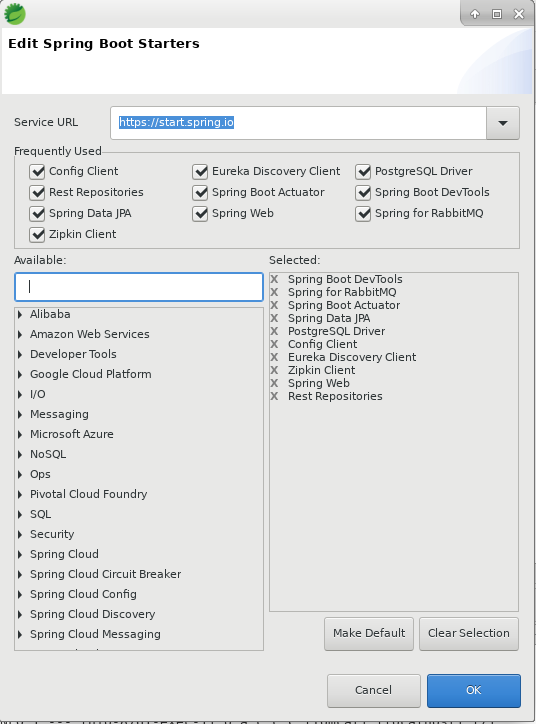This screenshot has width=536, height=724.
Task: Expand the Amazon Web Services category
Action: [x=20, y=334]
